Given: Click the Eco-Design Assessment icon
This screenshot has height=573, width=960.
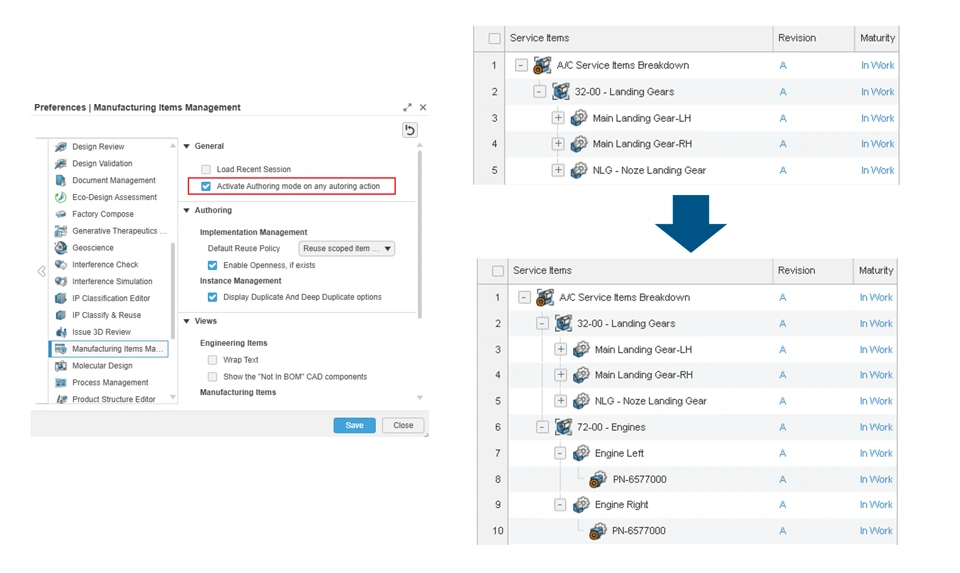Looking at the screenshot, I should point(61,197).
